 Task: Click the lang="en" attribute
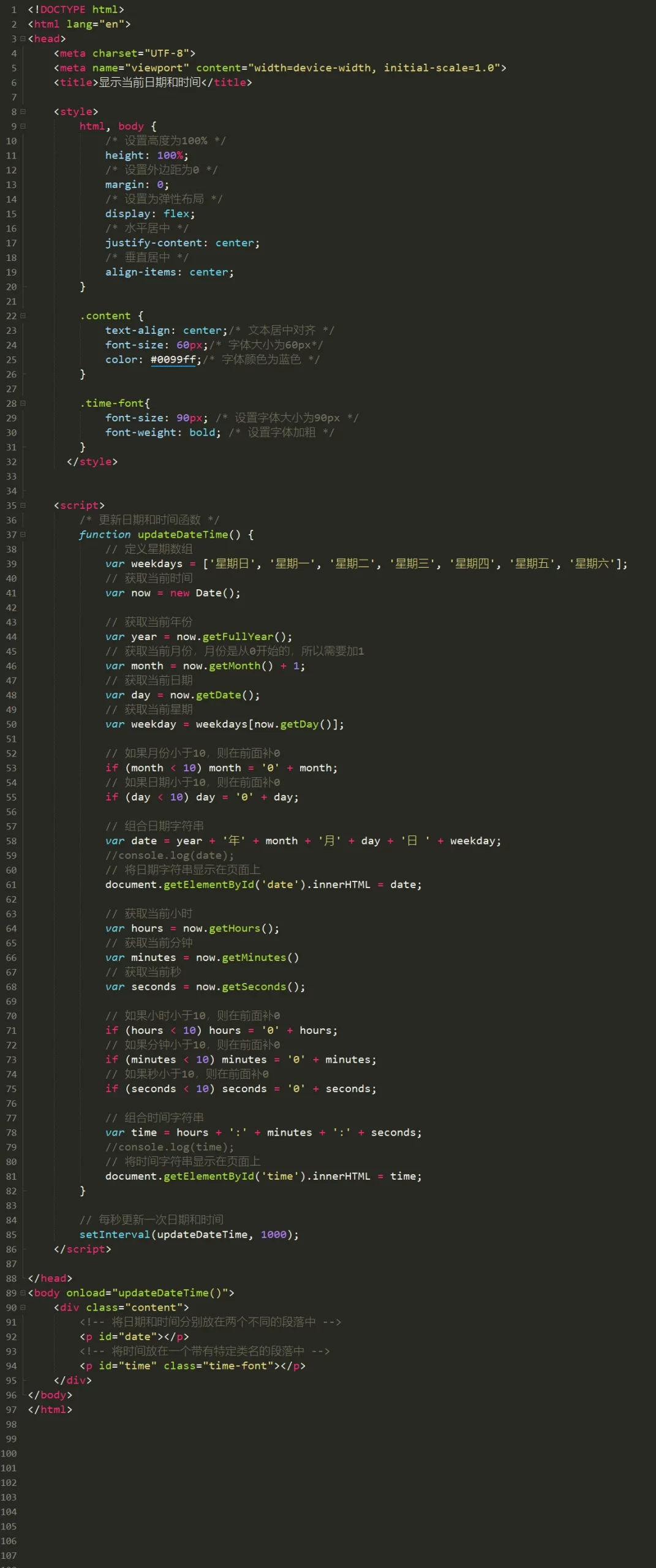pyautogui.click(x=96, y=24)
